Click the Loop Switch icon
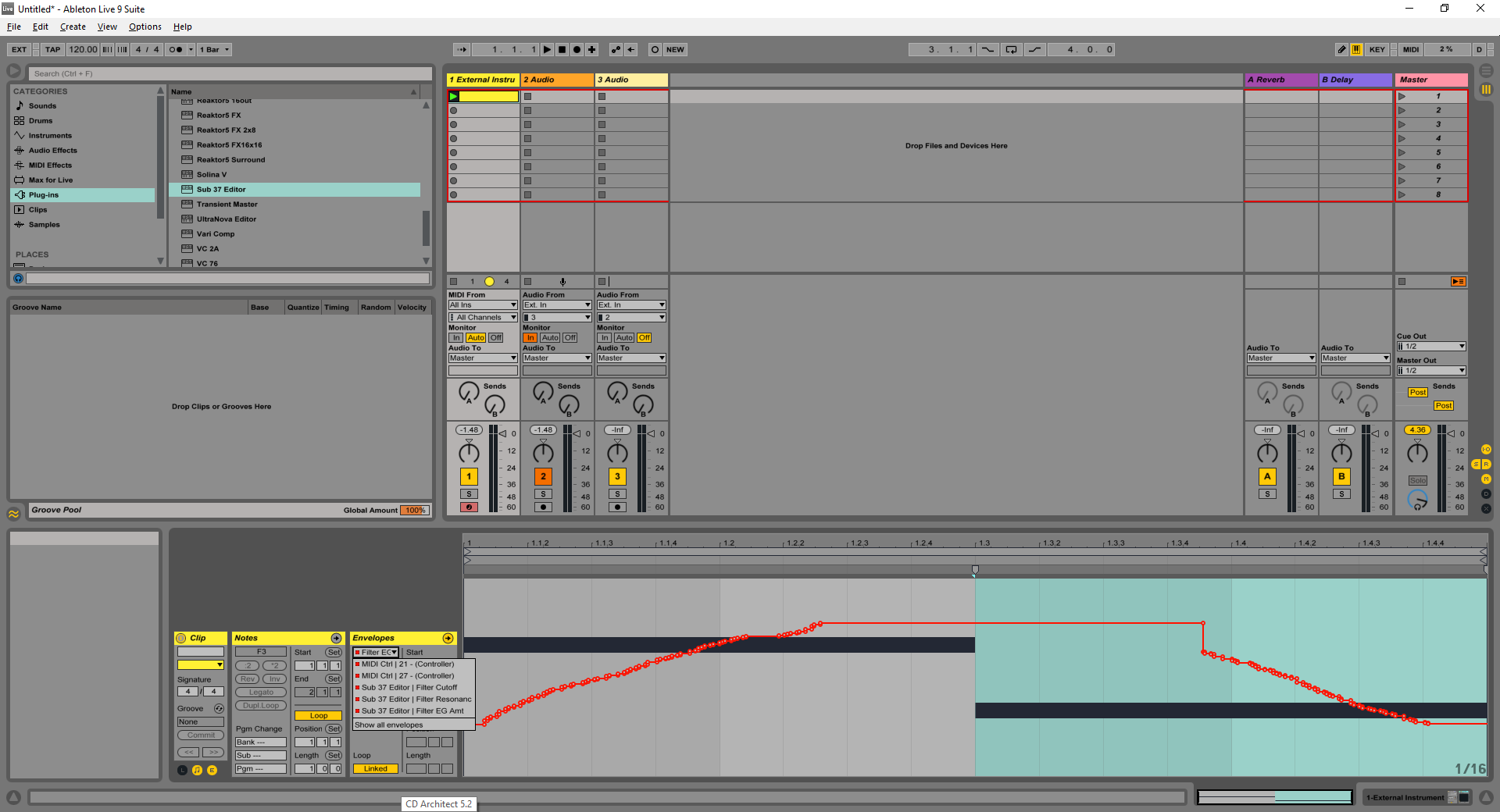Viewport: 1500px width, 812px height. pos(1011,49)
